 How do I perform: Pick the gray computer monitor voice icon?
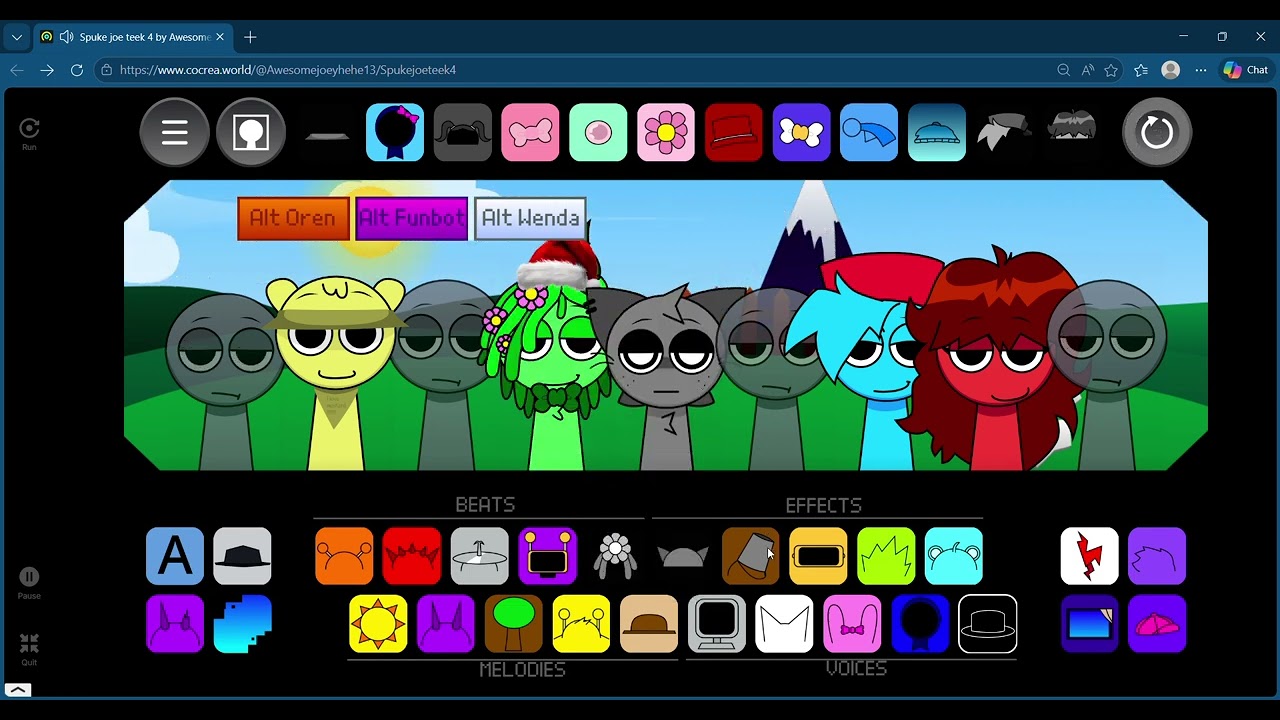click(x=717, y=624)
